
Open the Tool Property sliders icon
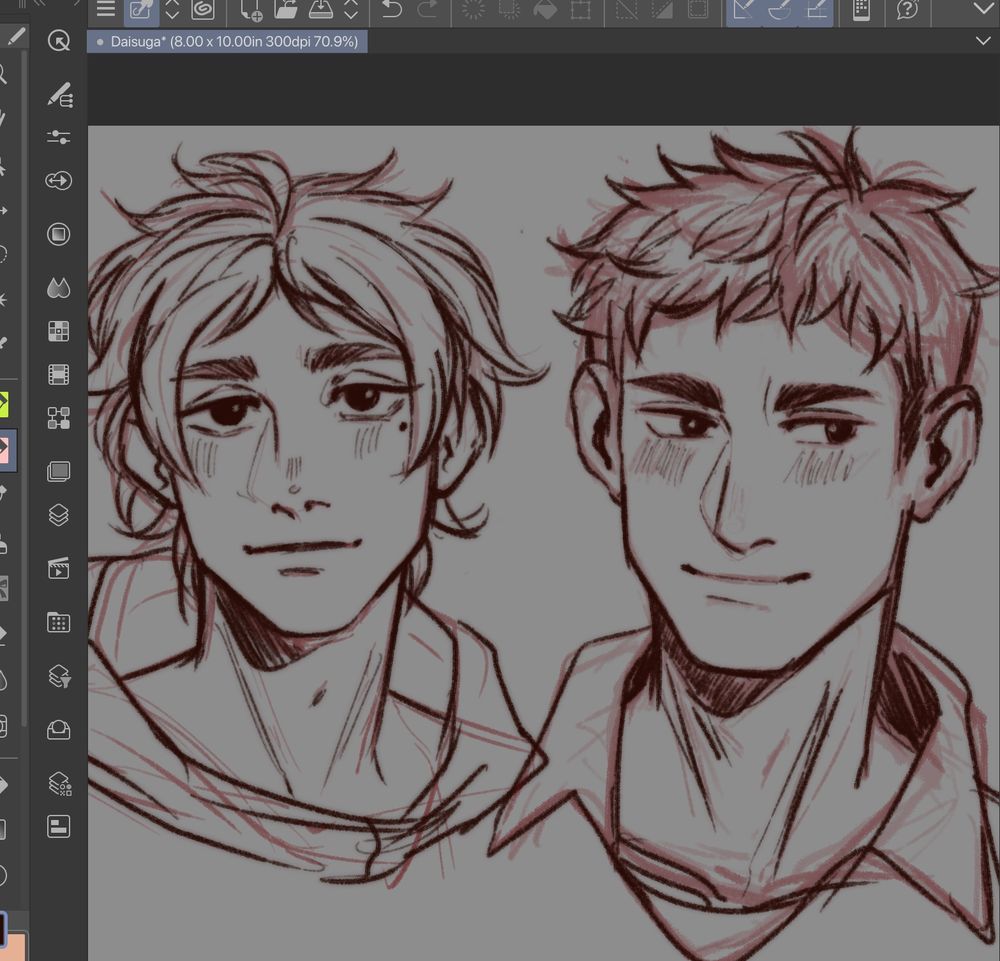click(x=59, y=137)
